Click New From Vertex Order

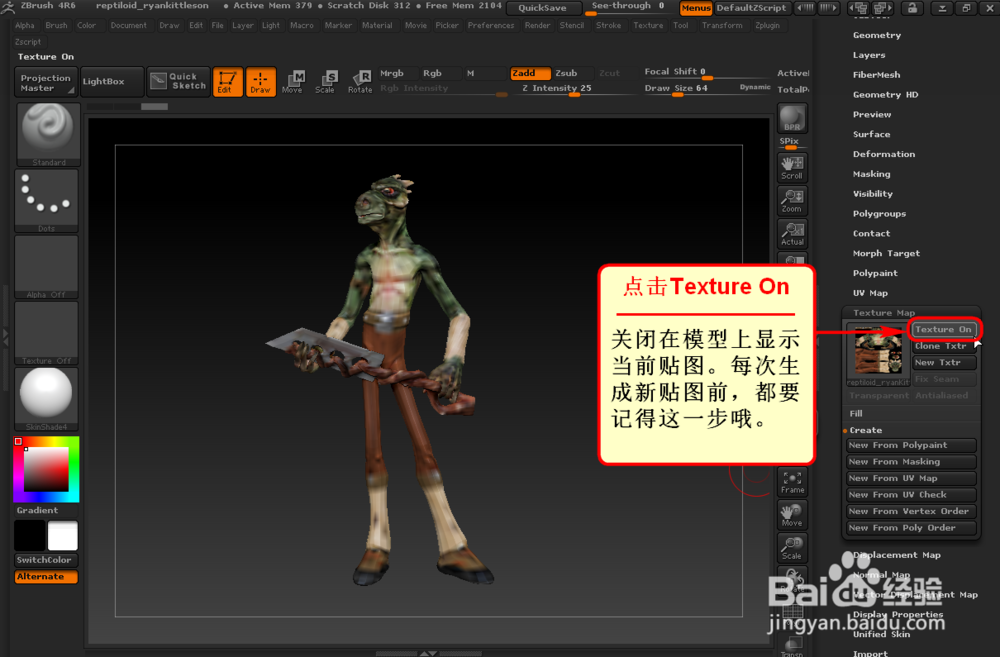pyautogui.click(x=911, y=512)
